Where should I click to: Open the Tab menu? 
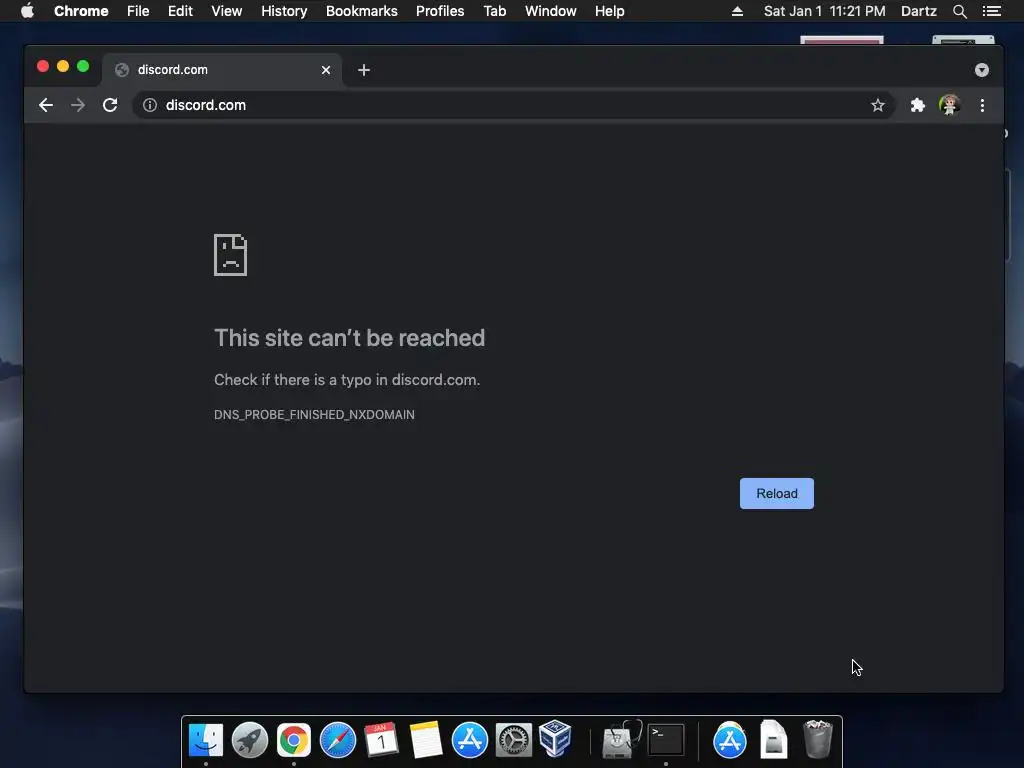click(x=494, y=11)
